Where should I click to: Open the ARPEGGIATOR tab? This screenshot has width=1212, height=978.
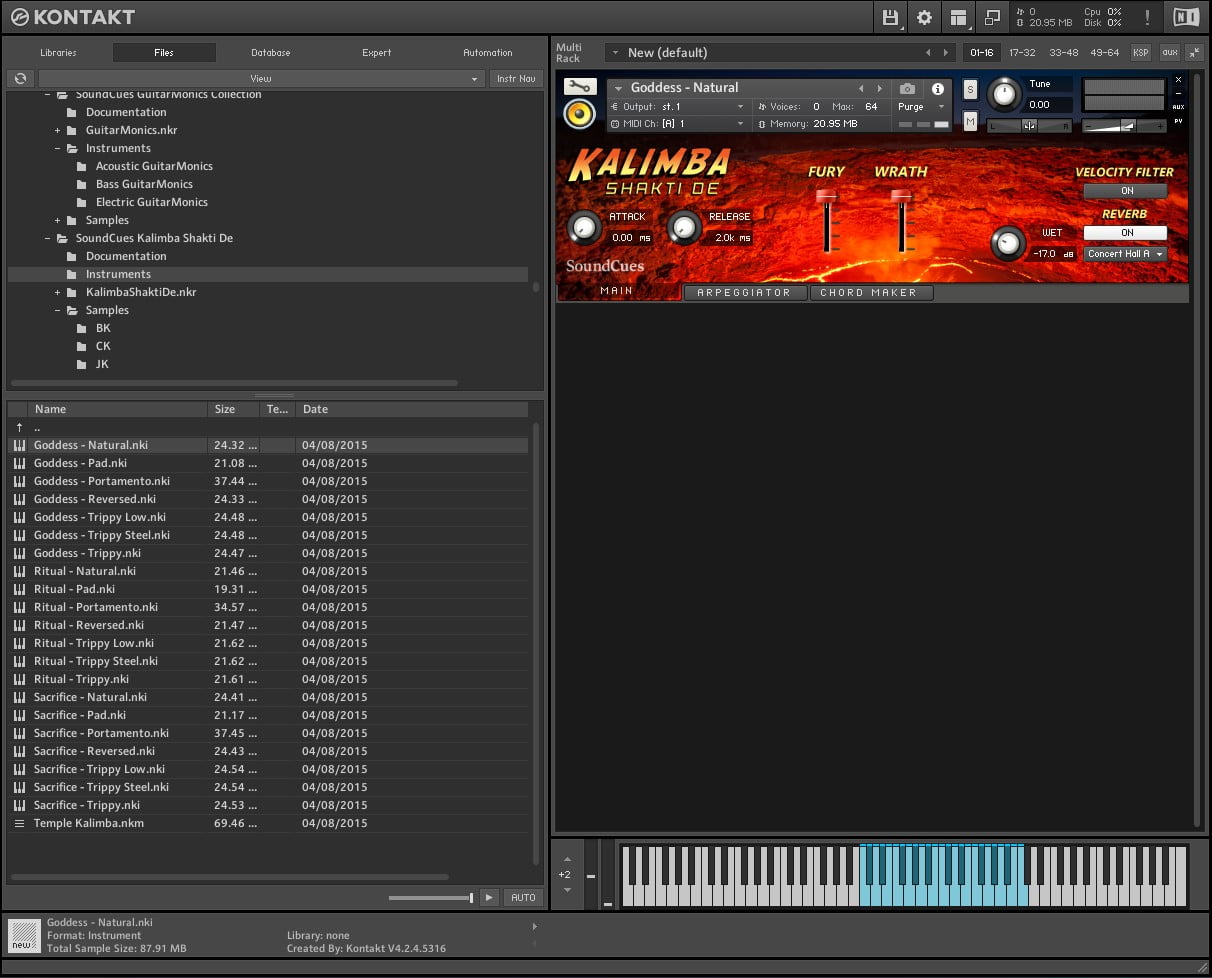pos(744,293)
